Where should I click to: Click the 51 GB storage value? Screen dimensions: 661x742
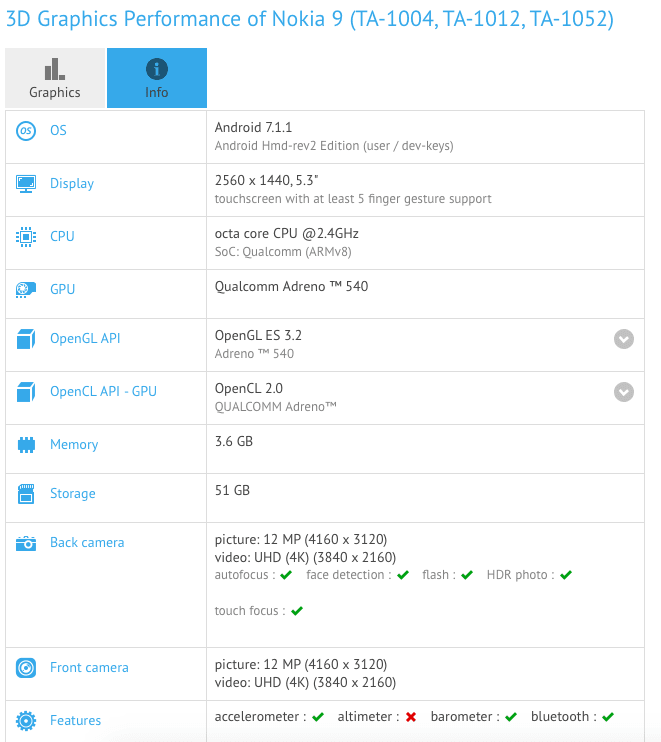232,491
